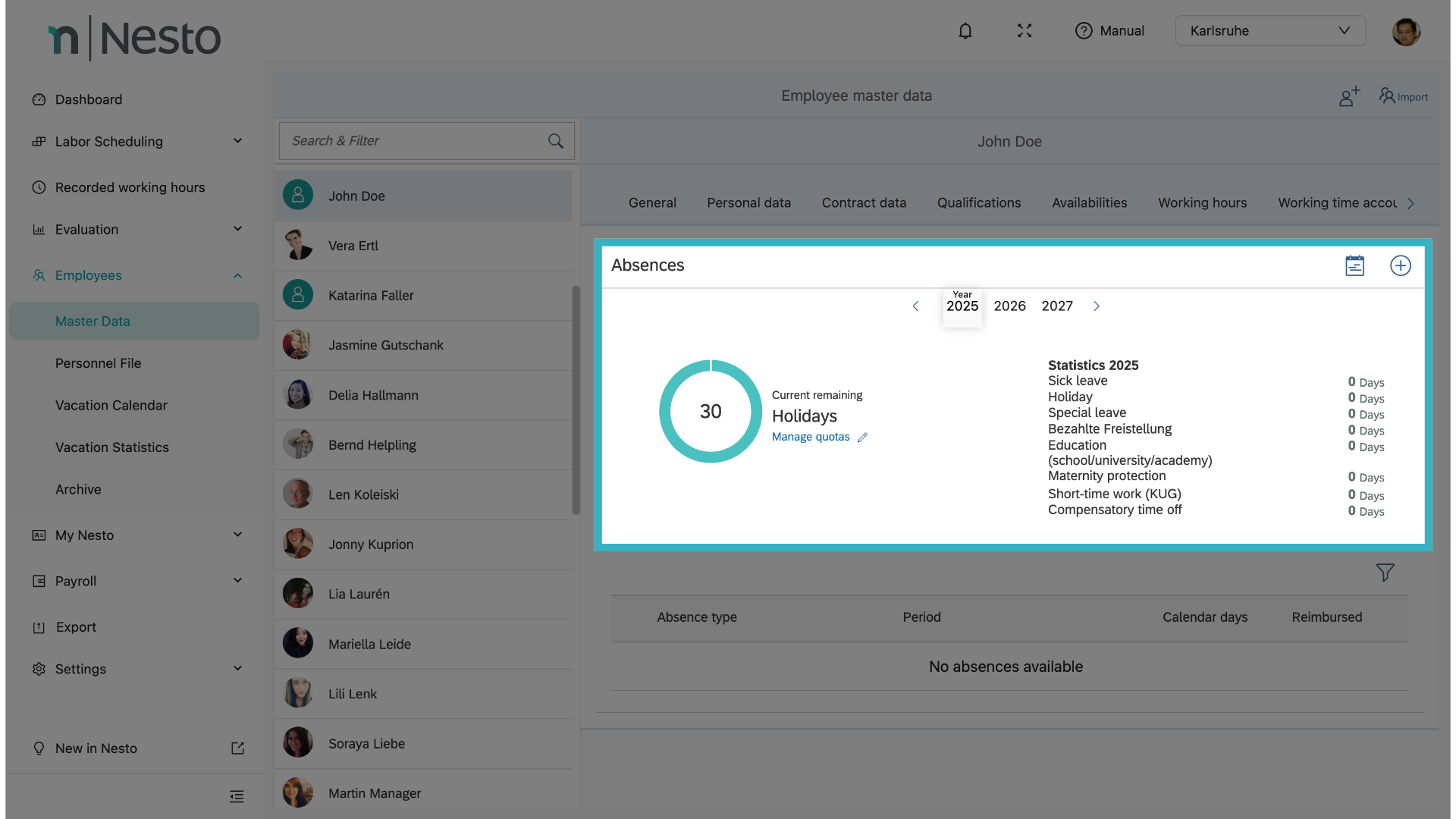The height and width of the screenshot is (819, 1456).
Task: Click the absence list filter icon
Action: (1385, 573)
